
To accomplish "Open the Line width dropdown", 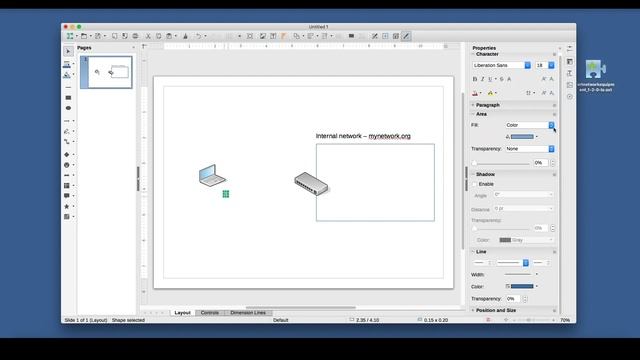I will pos(536,274).
